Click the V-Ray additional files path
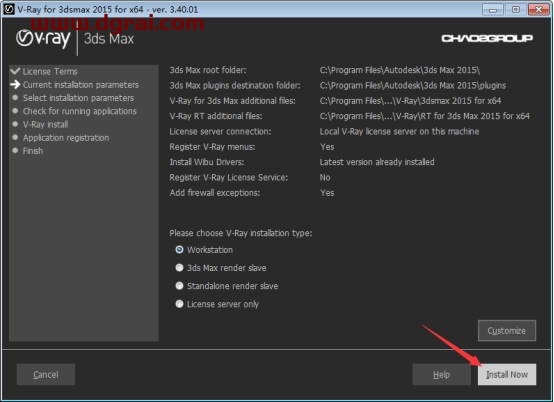 pos(410,101)
